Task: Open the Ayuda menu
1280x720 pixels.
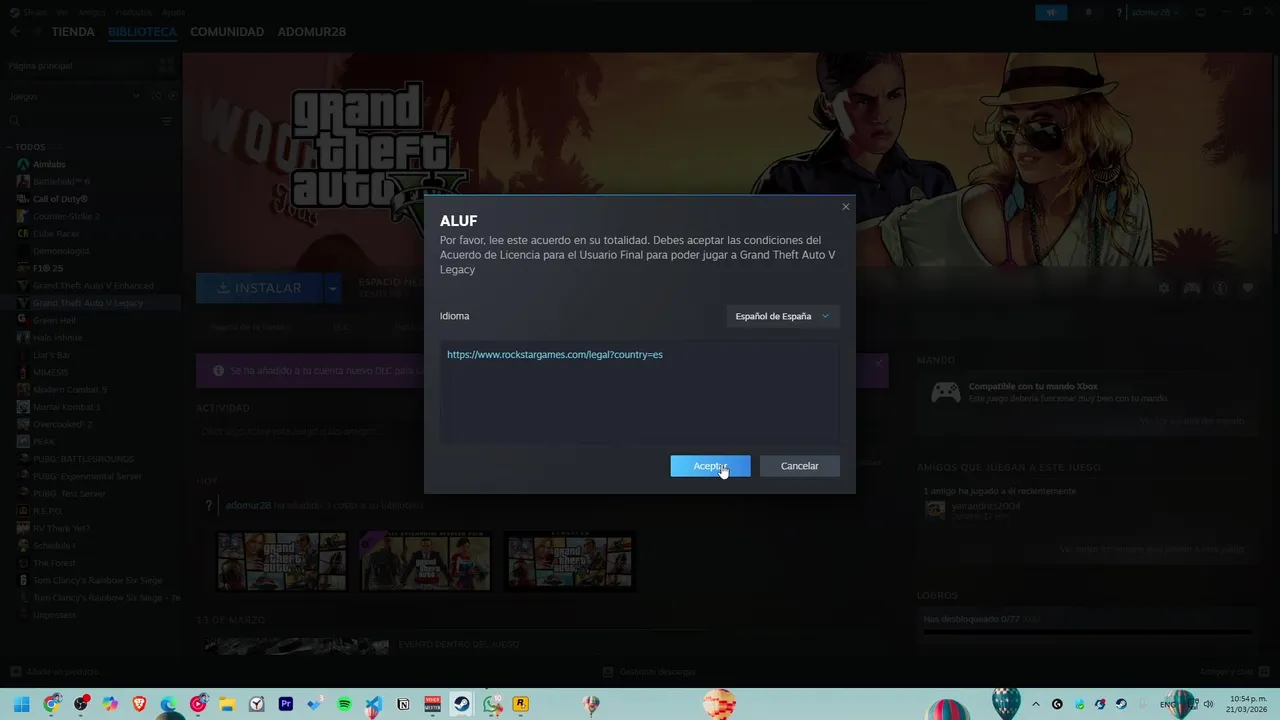Action: [x=173, y=12]
